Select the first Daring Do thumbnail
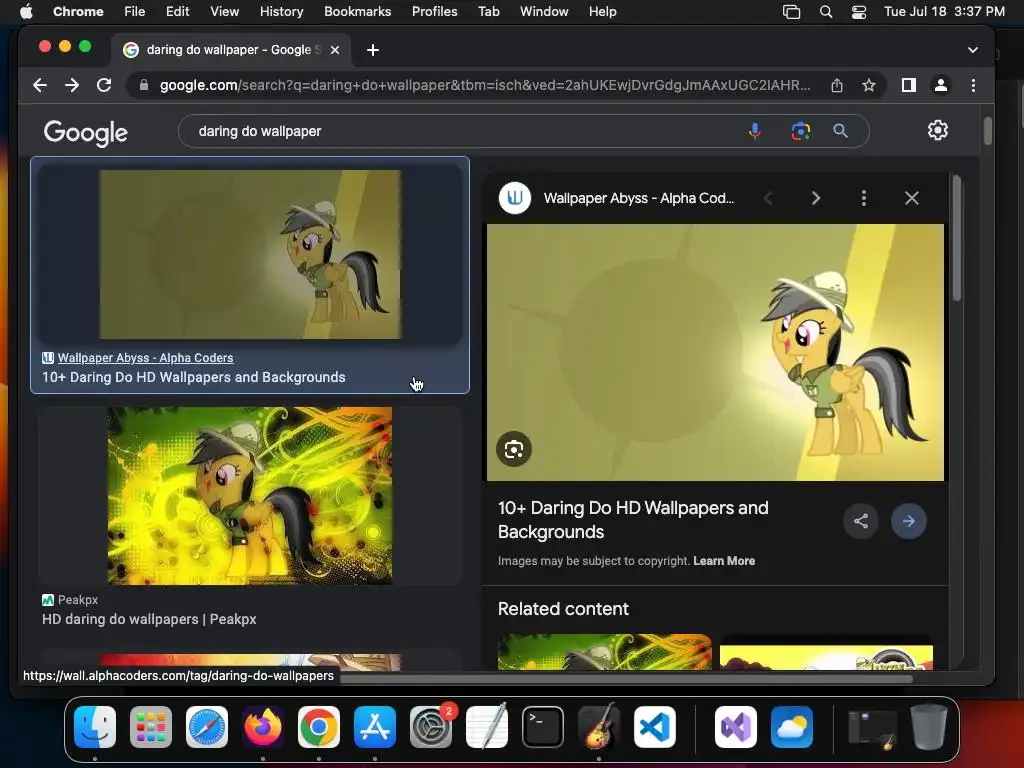Screen dimensions: 1024x768 coord(250,255)
